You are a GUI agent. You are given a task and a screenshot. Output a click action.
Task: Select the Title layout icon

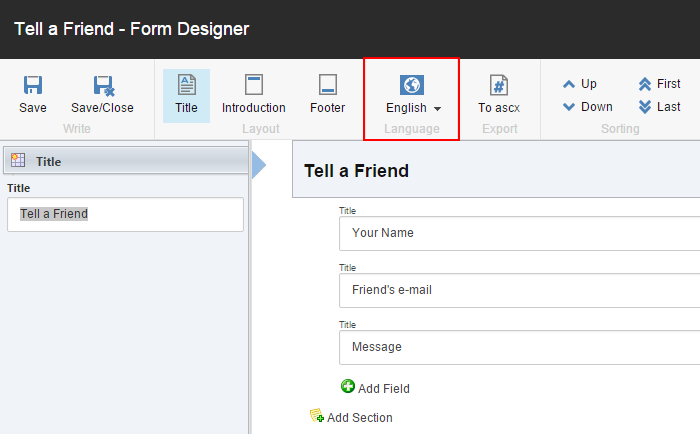pyautogui.click(x=186, y=85)
